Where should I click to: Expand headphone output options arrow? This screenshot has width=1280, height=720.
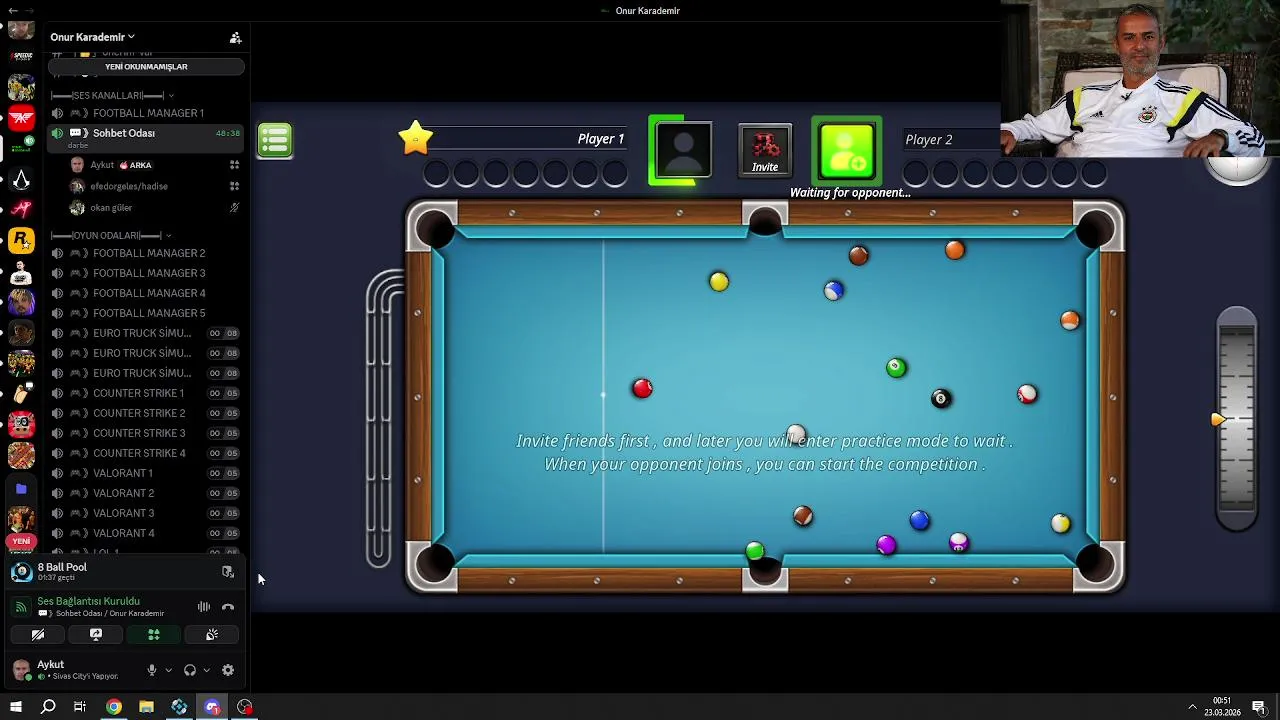click(x=206, y=670)
